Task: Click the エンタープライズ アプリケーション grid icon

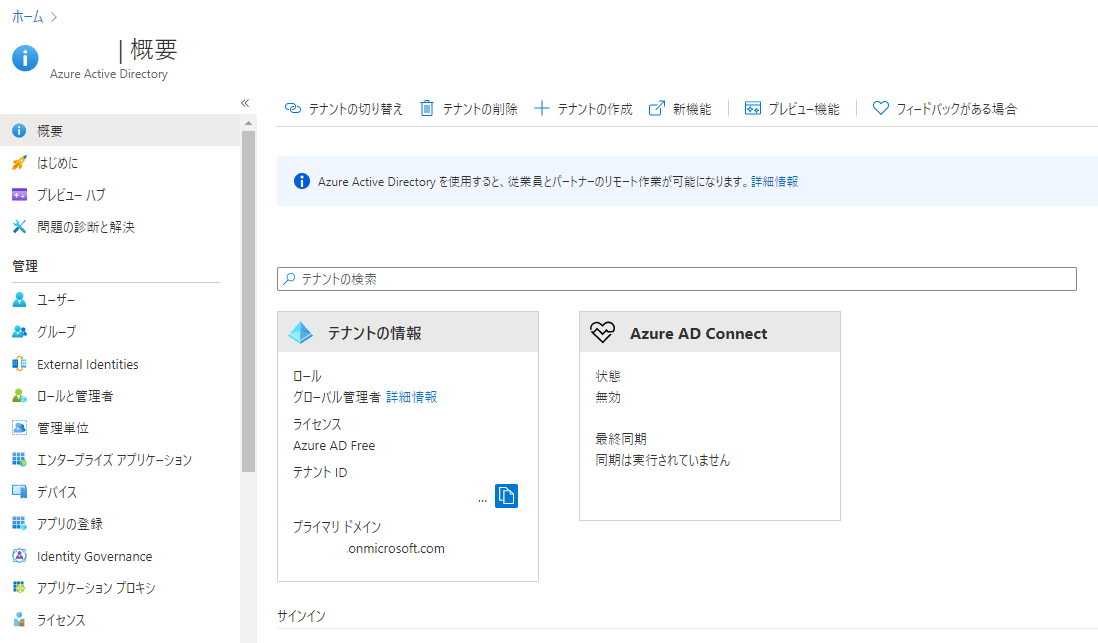Action: point(19,459)
